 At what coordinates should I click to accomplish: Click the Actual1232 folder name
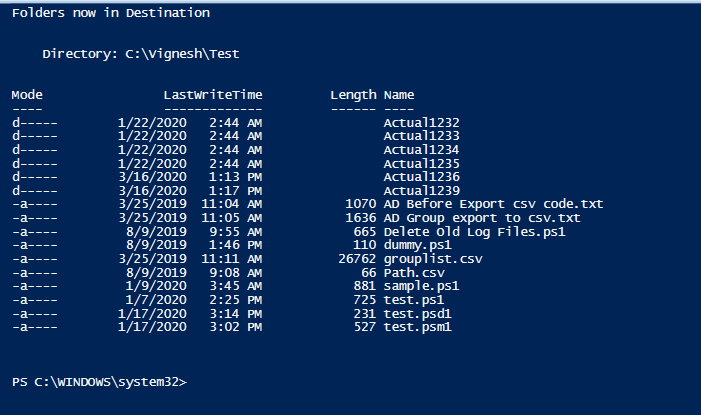(422, 123)
